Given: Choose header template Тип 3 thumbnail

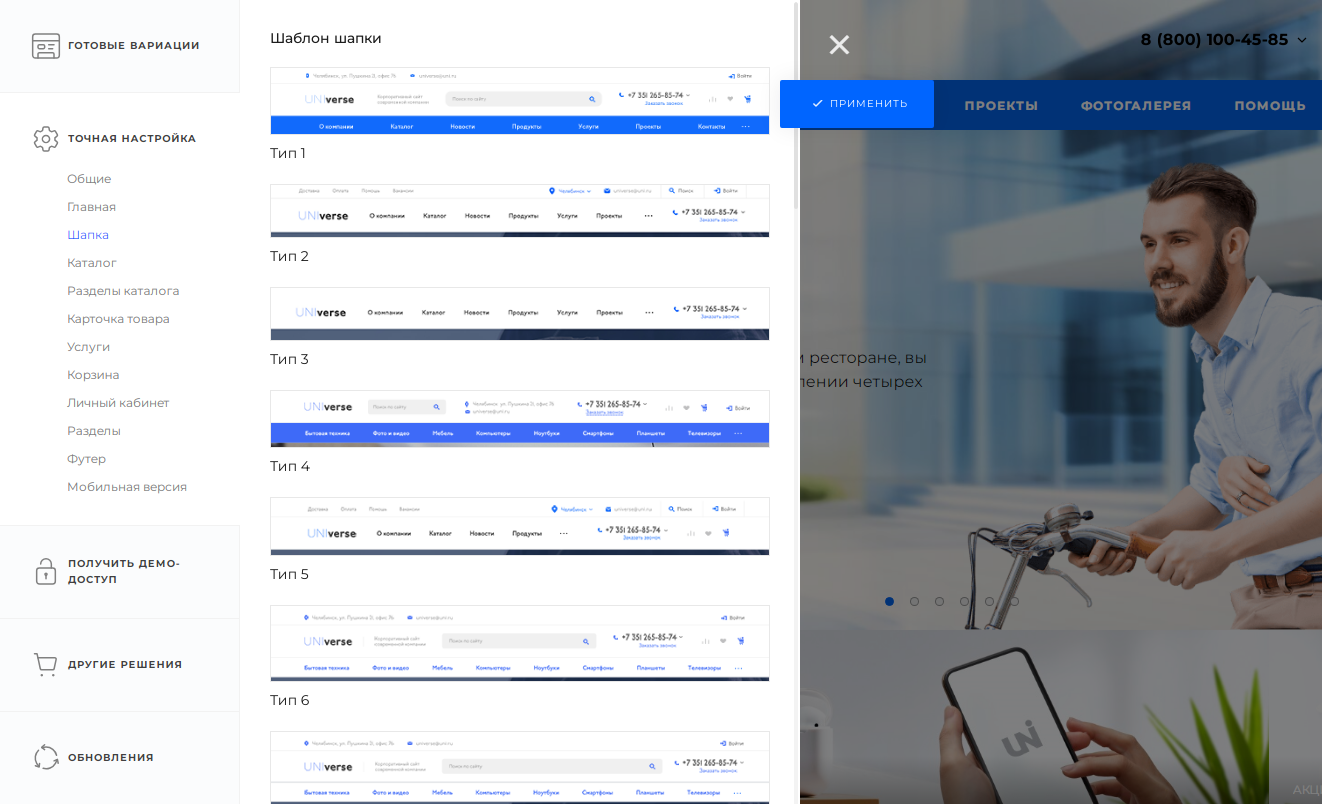Looking at the screenshot, I should (520, 314).
